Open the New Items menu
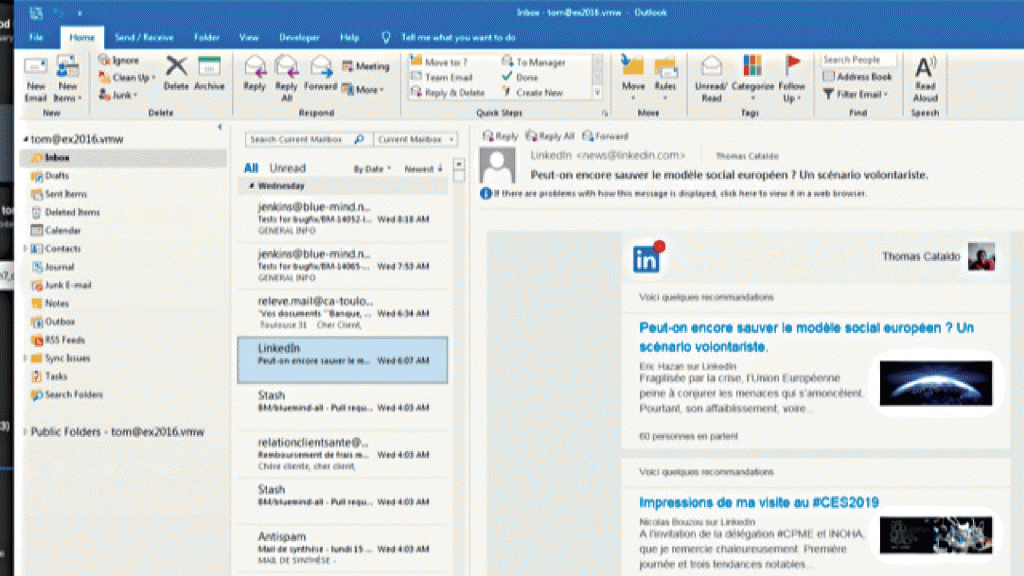 coord(67,80)
